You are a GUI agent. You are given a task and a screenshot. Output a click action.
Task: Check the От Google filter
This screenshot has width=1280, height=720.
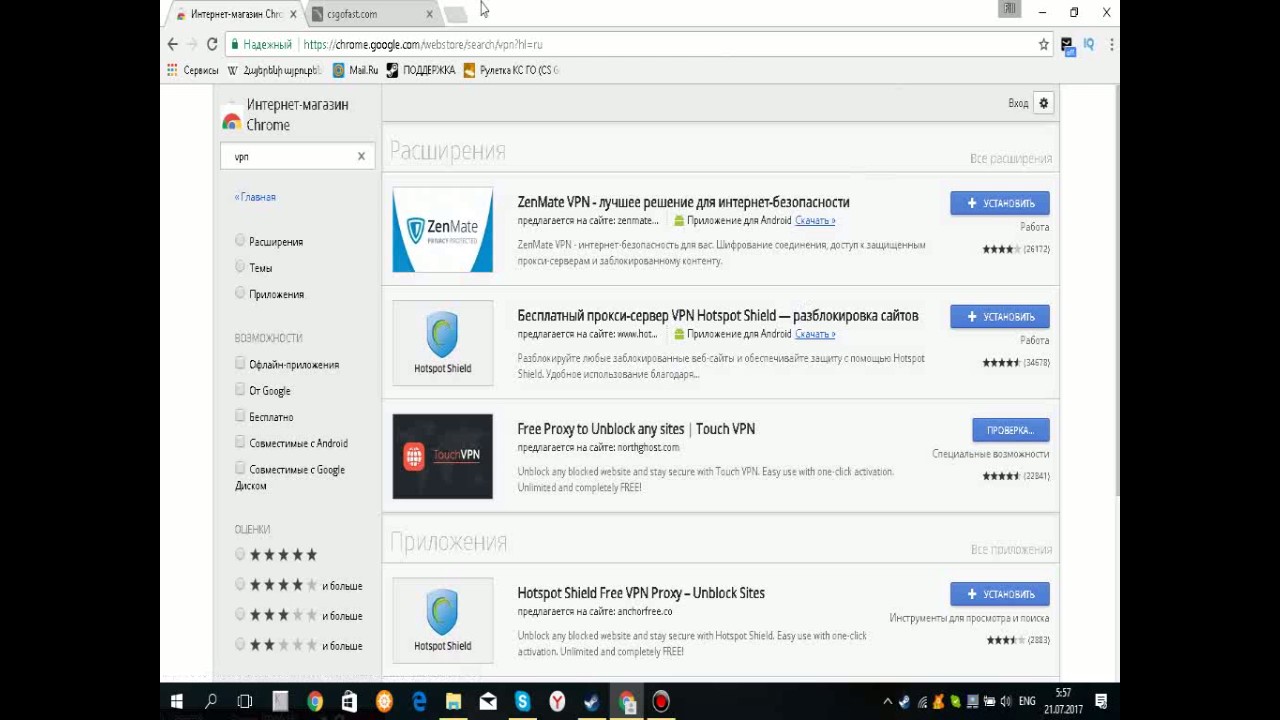(x=240, y=390)
